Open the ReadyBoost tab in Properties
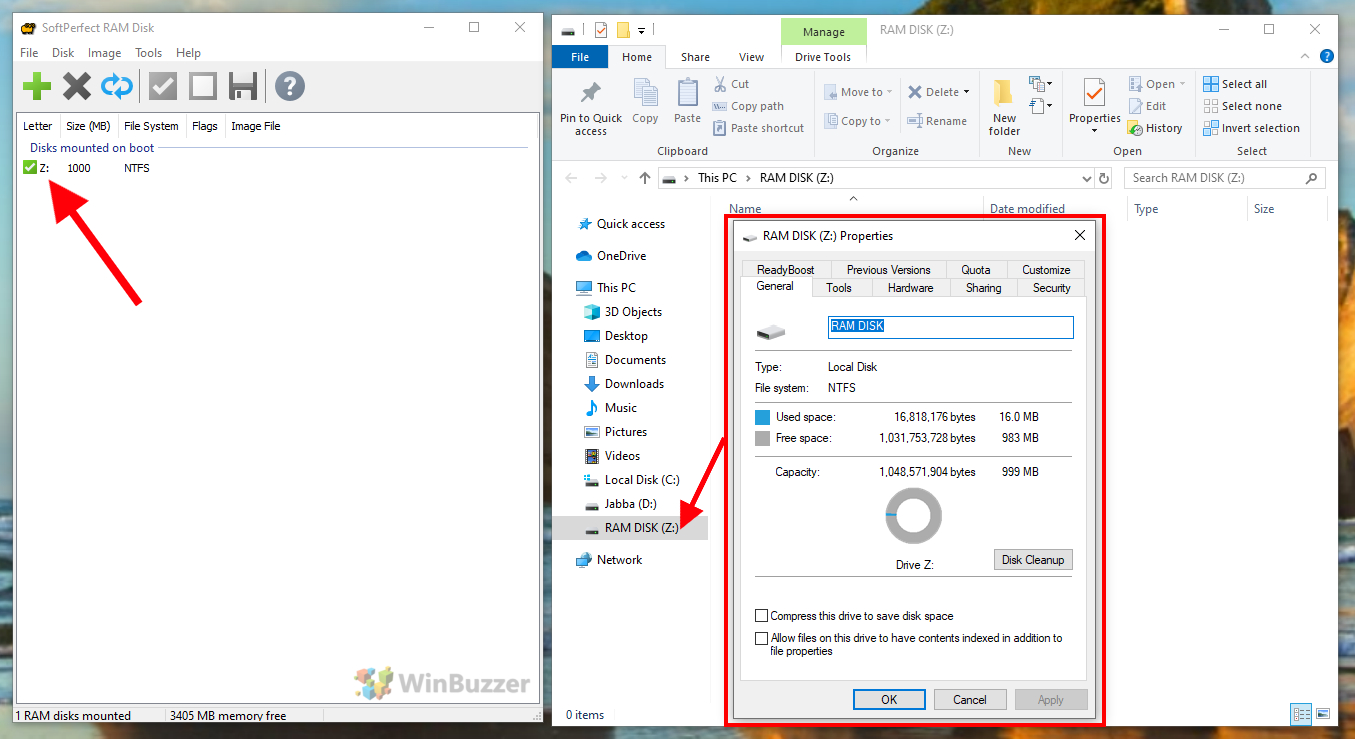1355x739 pixels. pos(785,270)
